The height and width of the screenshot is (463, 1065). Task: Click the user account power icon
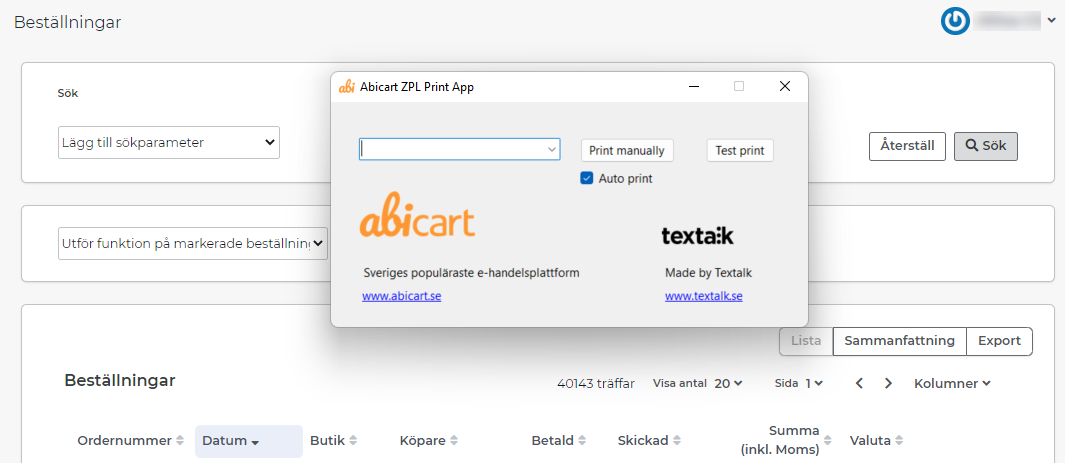[955, 21]
